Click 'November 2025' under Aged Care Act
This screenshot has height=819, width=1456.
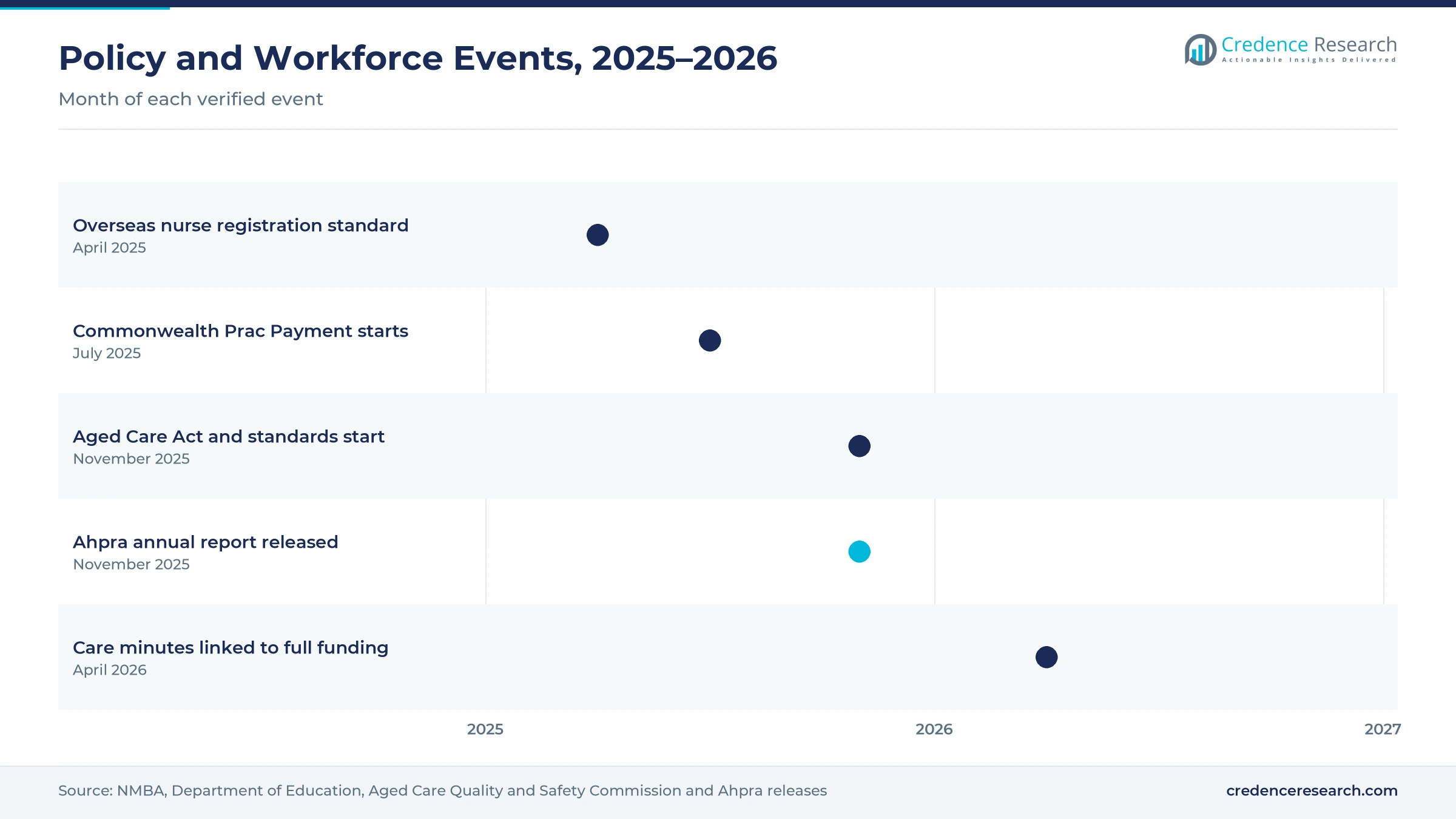131,459
